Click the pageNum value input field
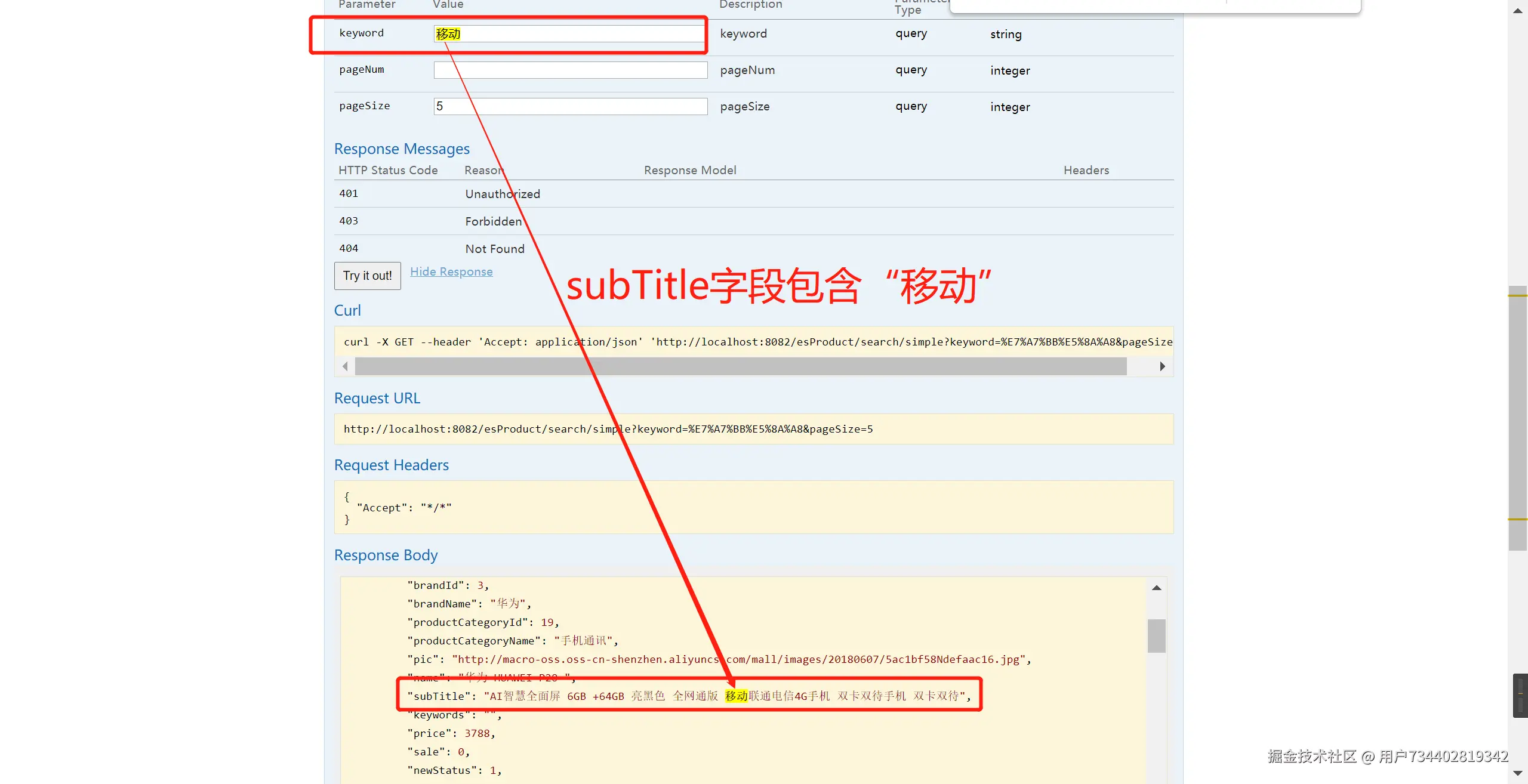Image resolution: width=1528 pixels, height=784 pixels. point(570,70)
